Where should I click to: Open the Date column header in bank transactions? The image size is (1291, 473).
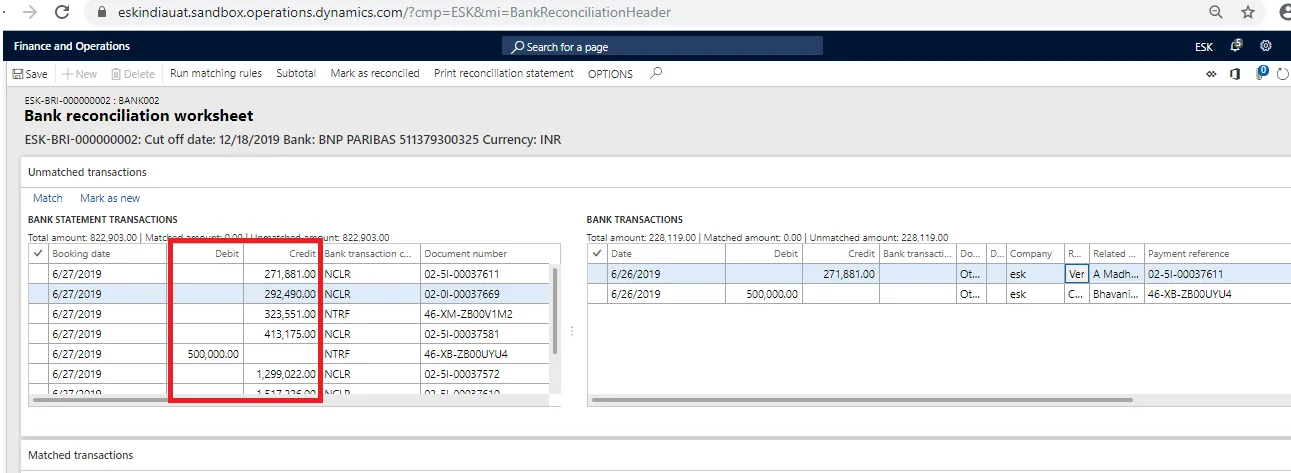tap(666, 254)
